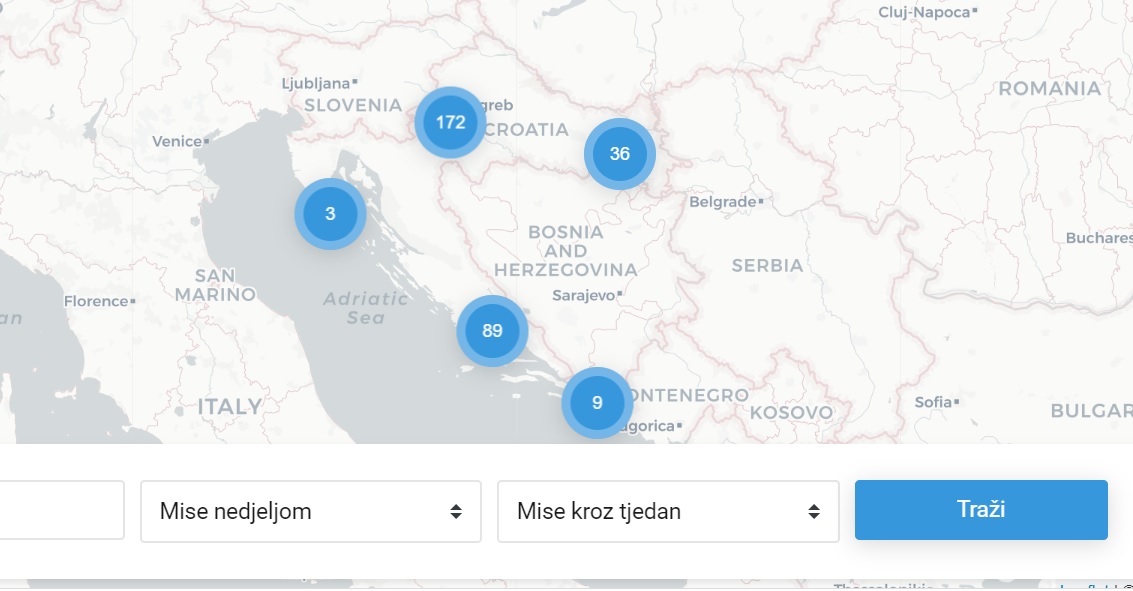Zoom into the 89 cluster marker
This screenshot has width=1133, height=591.
coord(492,331)
